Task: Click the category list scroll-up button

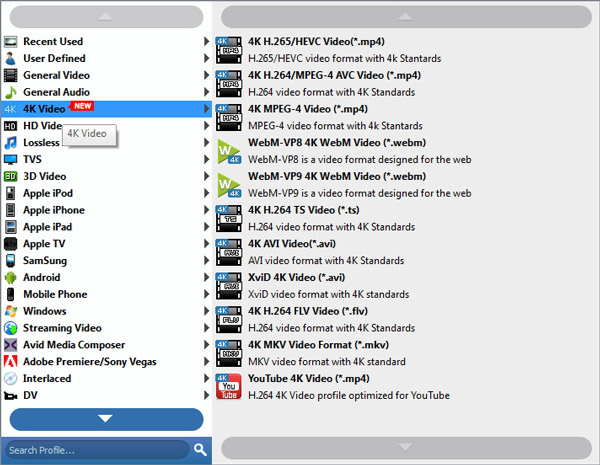Action: click(106, 16)
